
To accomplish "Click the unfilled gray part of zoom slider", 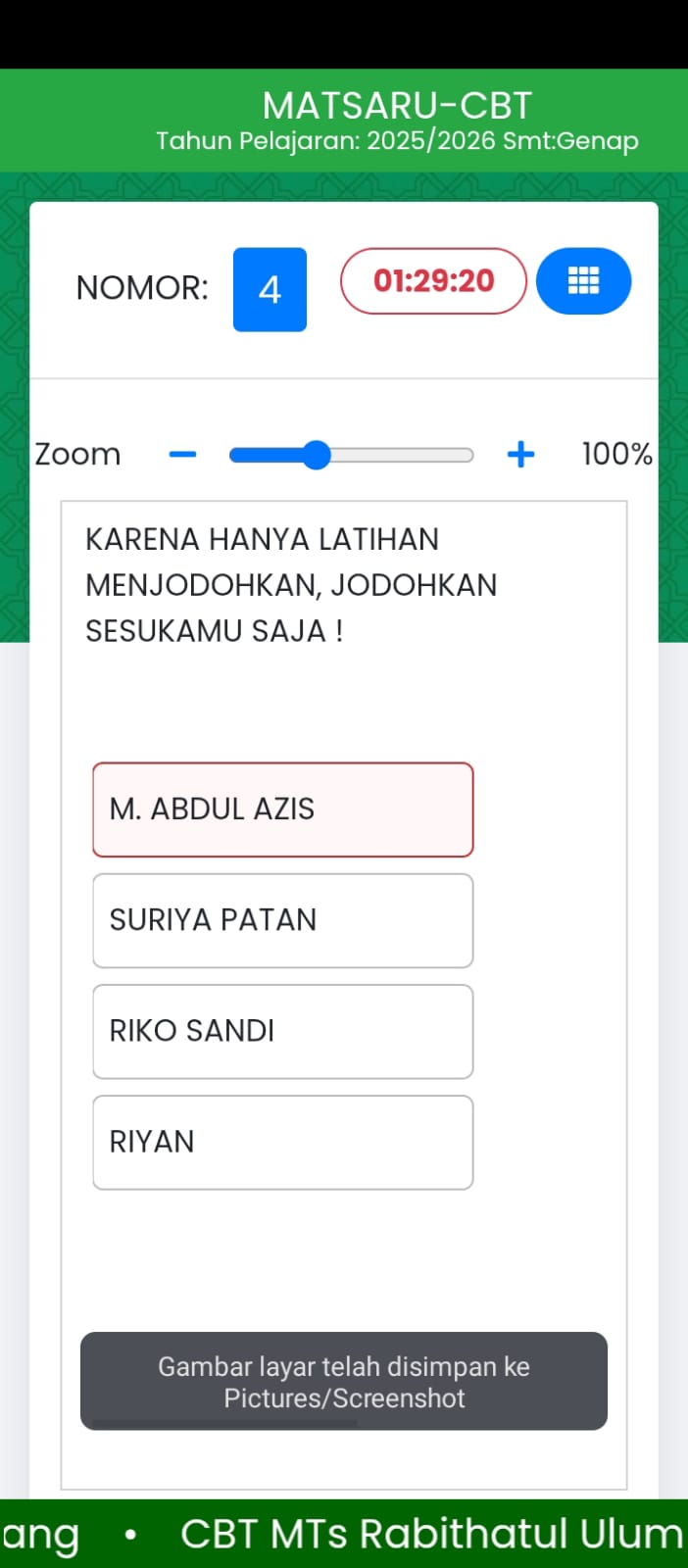I will click(402, 455).
